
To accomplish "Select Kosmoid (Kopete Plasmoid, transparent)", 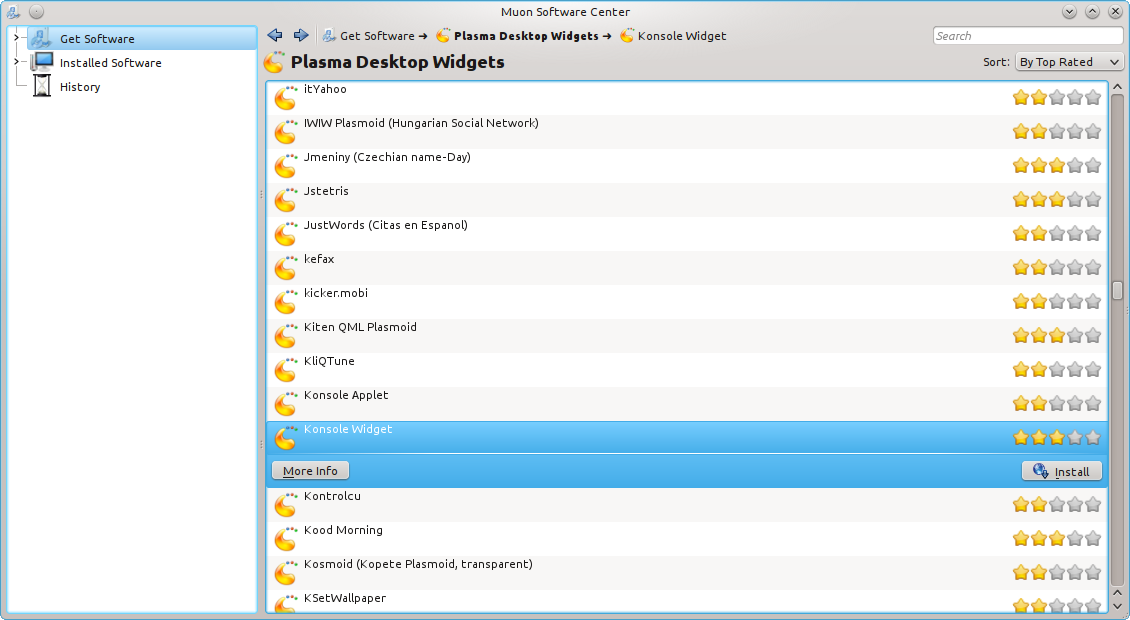I will (687, 572).
